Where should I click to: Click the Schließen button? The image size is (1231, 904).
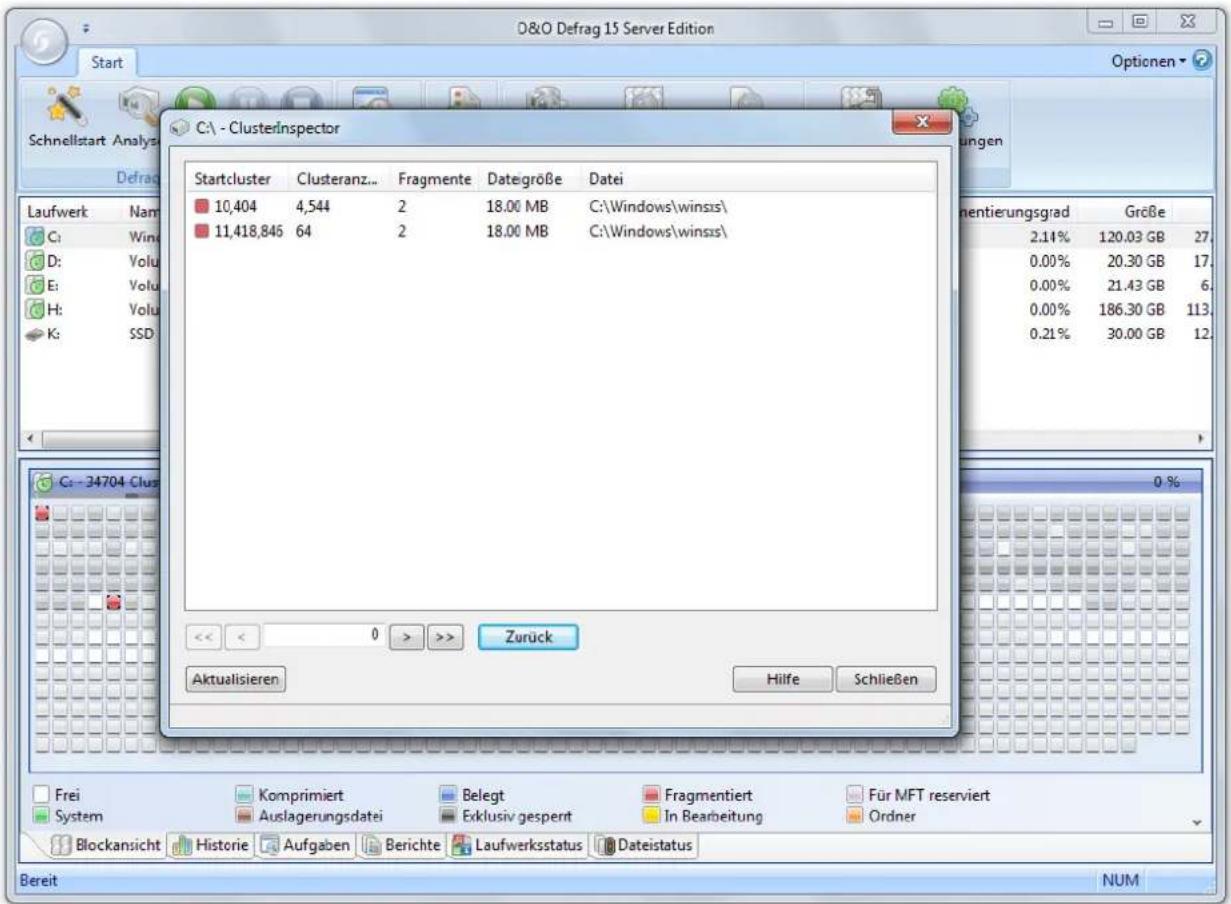(x=885, y=679)
